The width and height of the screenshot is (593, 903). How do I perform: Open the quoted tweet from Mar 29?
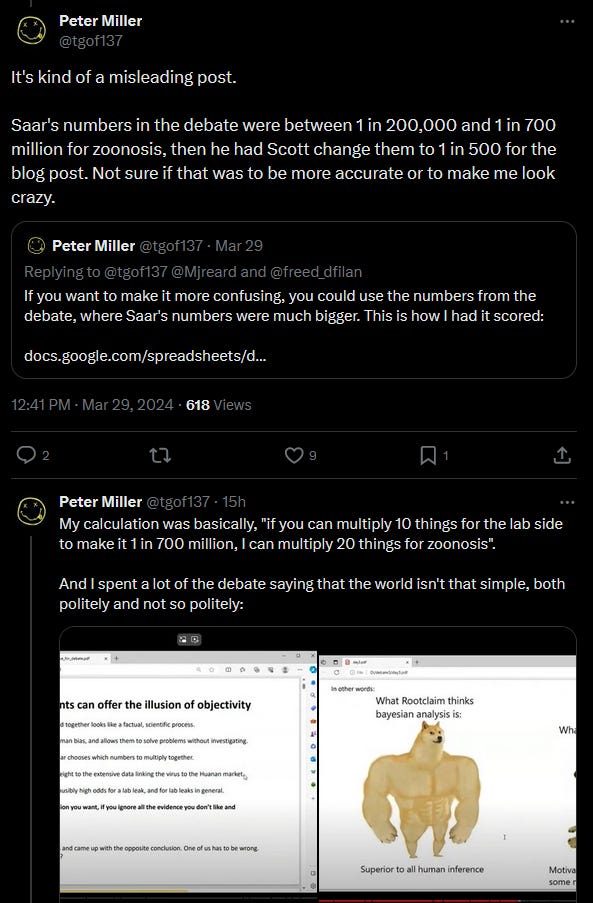[x=294, y=300]
